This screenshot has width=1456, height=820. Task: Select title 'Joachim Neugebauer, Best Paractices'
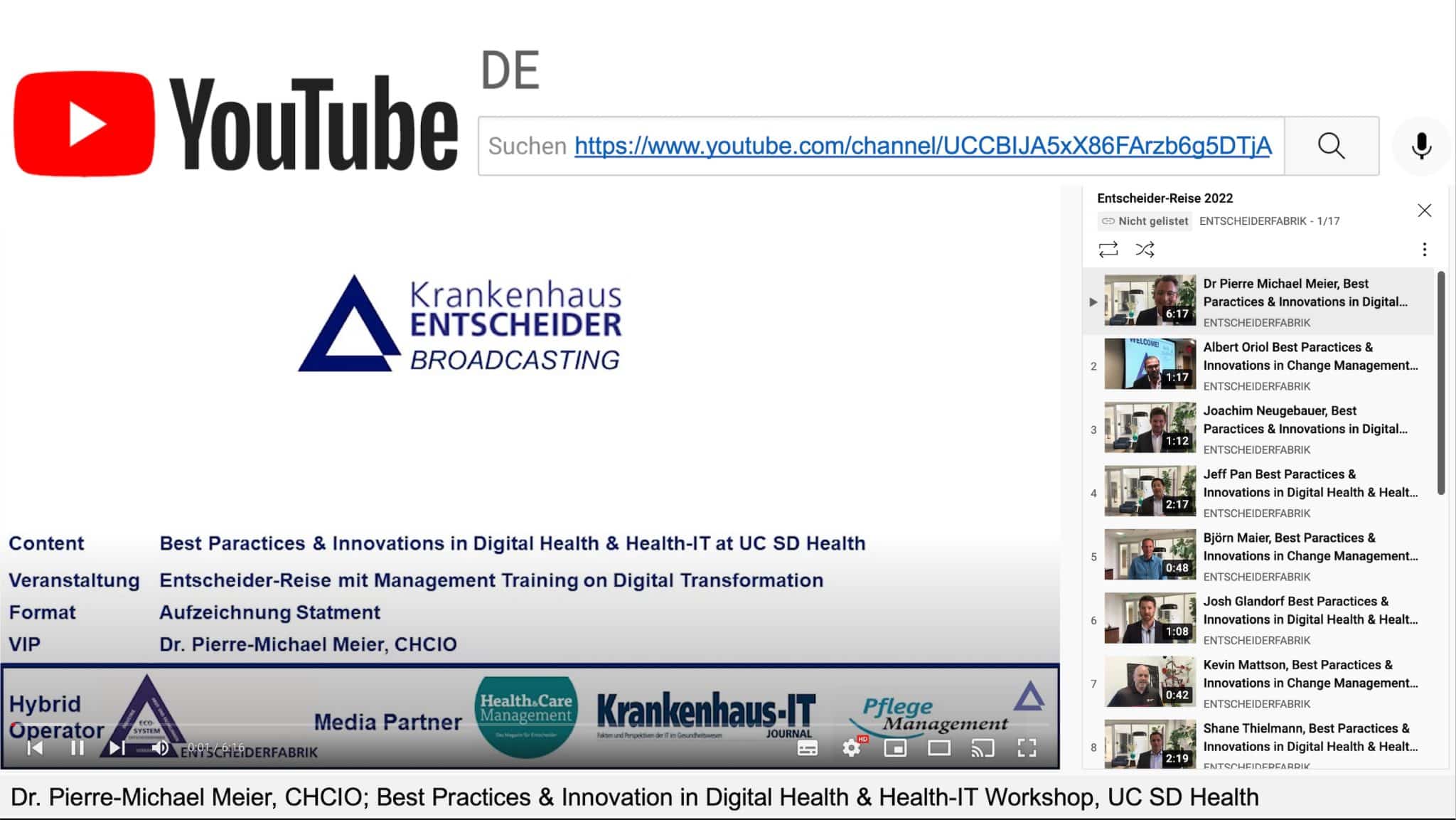point(1305,420)
